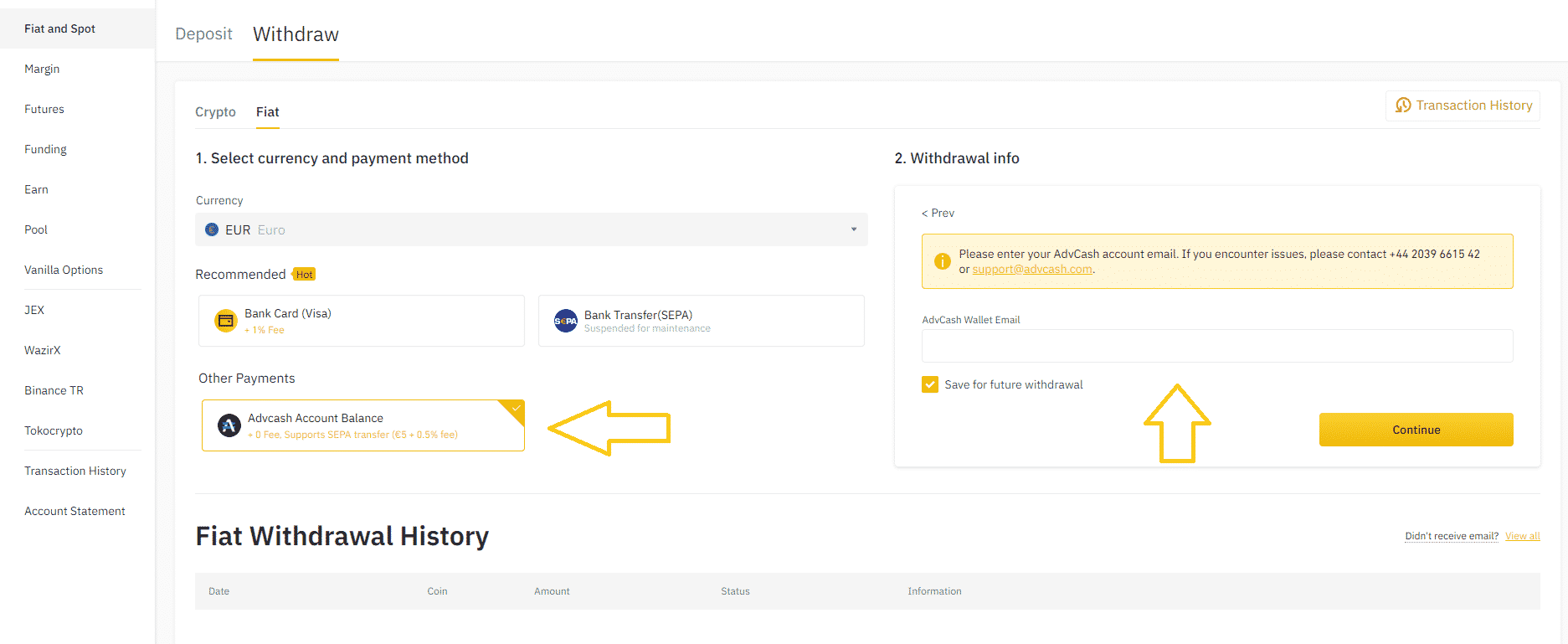This screenshot has width=1568, height=644.
Task: Open Margin in the left sidebar
Action: (42, 69)
